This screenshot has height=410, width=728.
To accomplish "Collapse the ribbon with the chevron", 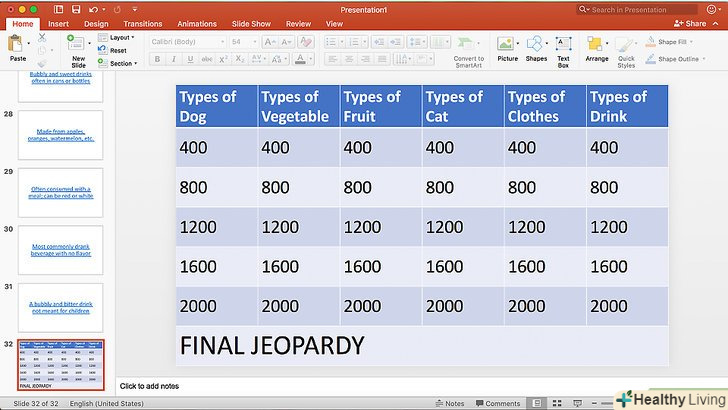I will pos(715,23).
